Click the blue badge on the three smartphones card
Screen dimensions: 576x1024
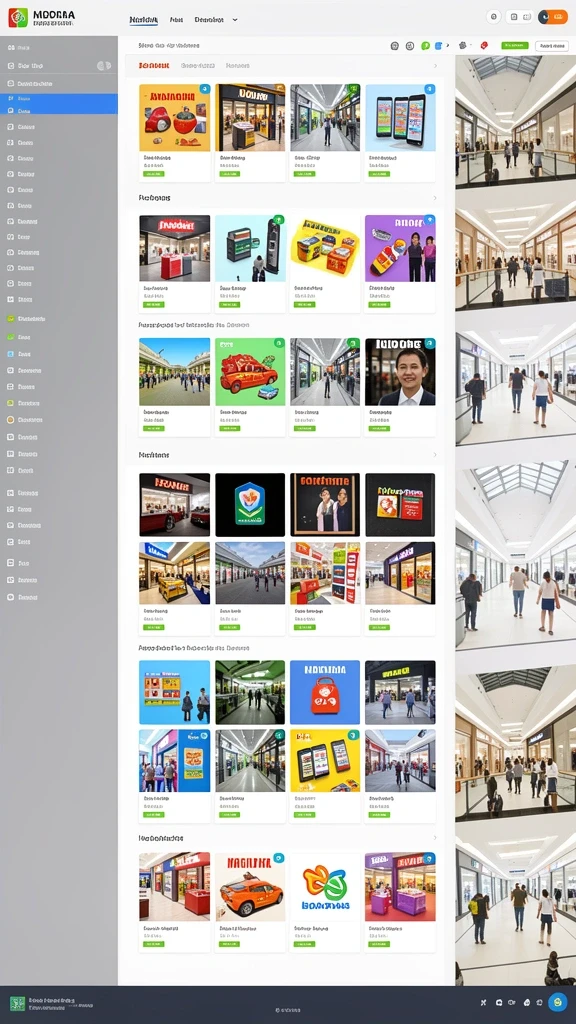pos(429,89)
